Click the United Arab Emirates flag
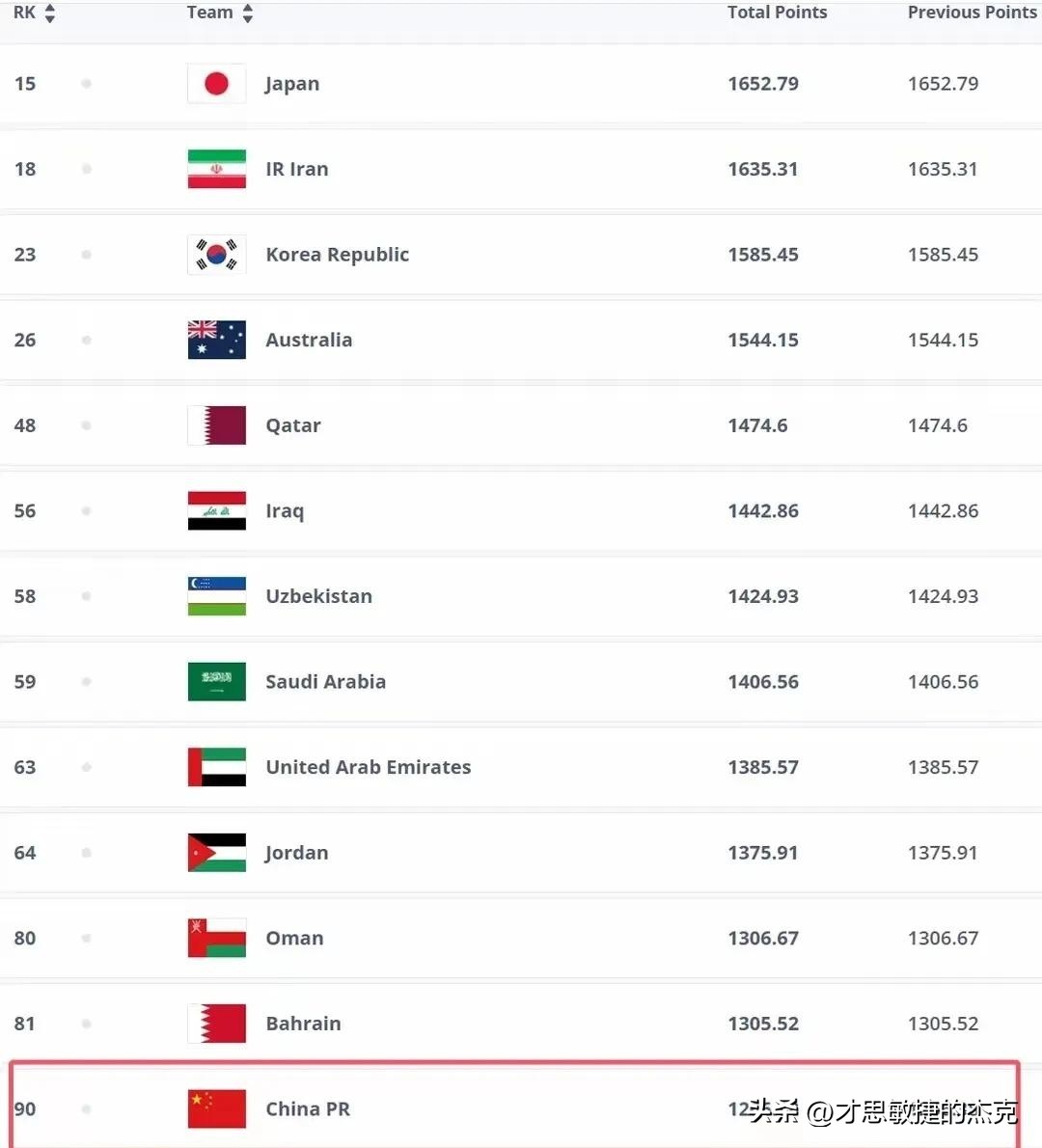The image size is (1042, 1148). (x=216, y=767)
